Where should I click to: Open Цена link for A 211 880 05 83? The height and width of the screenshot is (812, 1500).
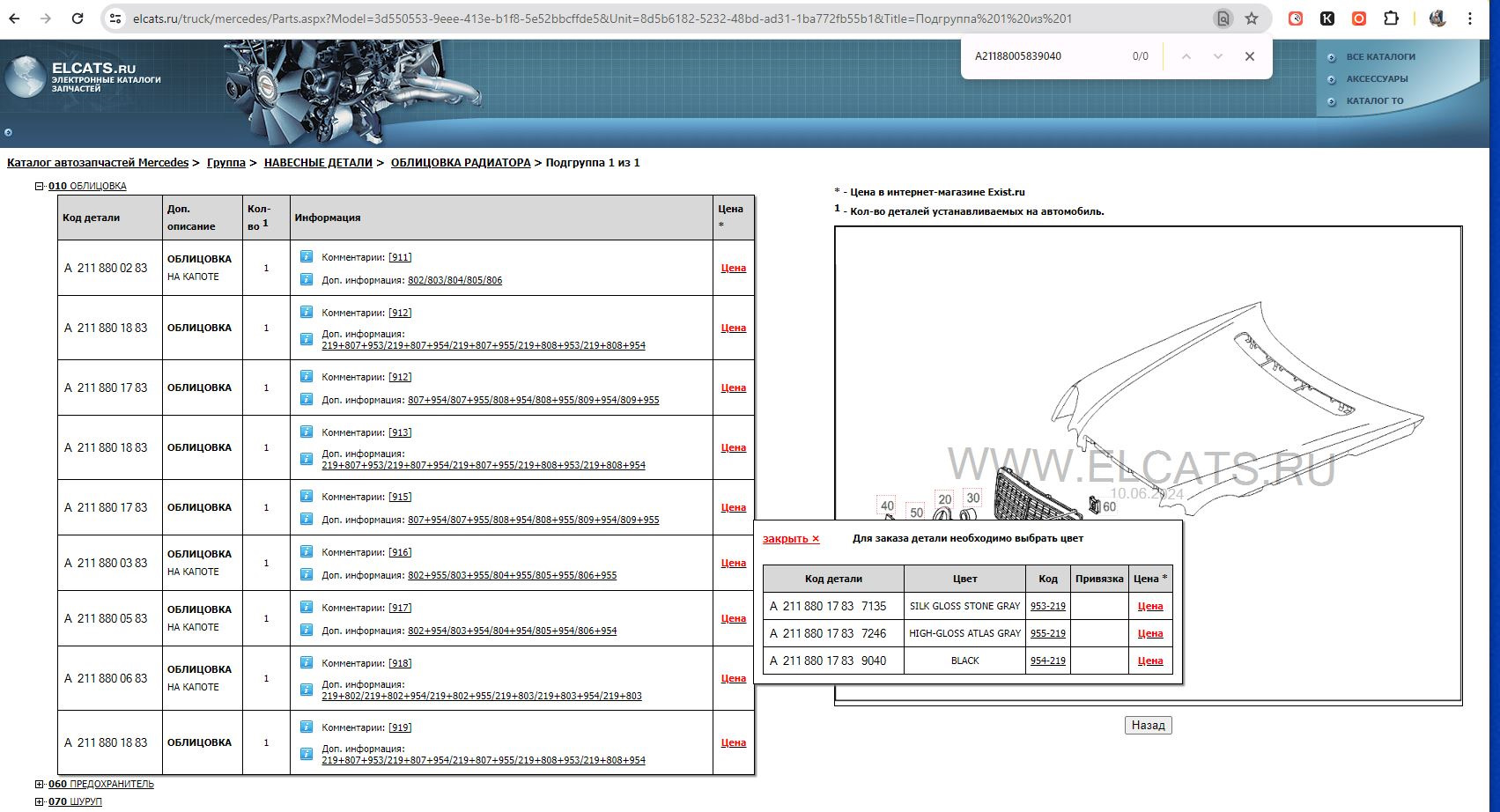tap(734, 618)
